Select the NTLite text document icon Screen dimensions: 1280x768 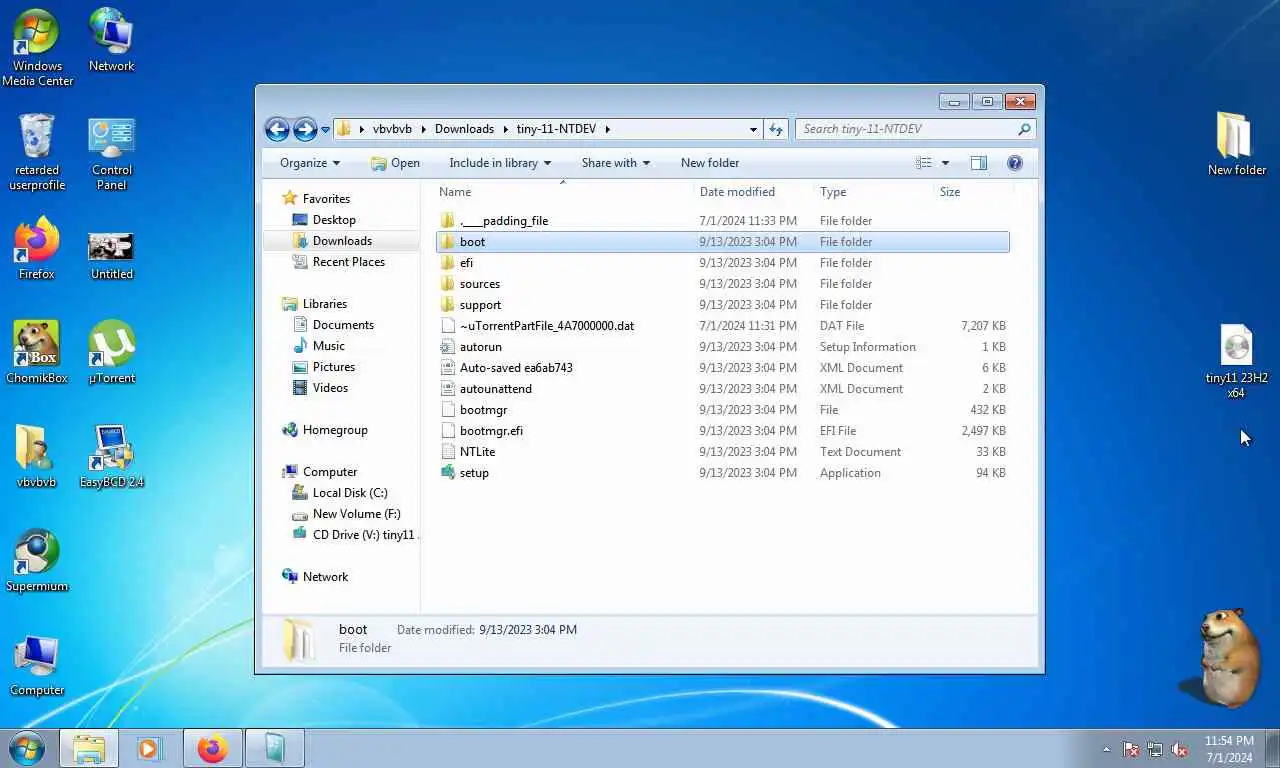pos(448,452)
